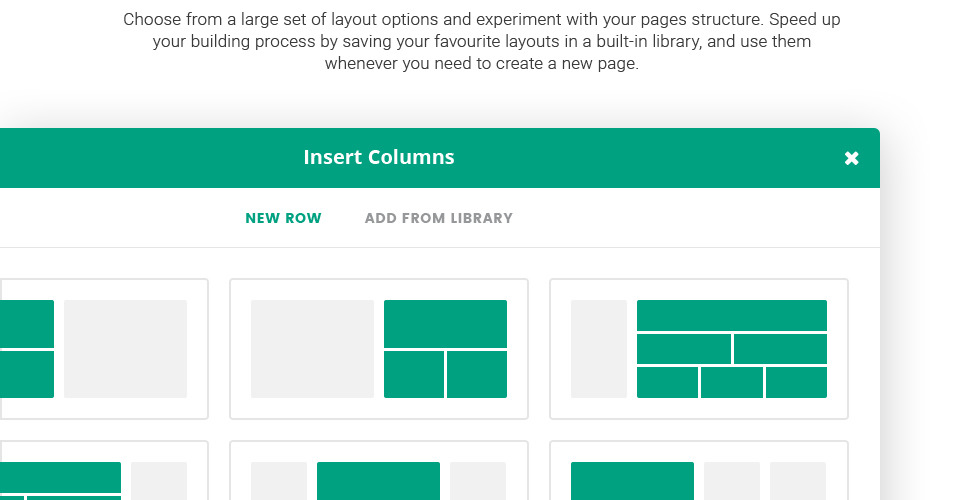Select layout with green column followed by two gray columns

click(698, 472)
